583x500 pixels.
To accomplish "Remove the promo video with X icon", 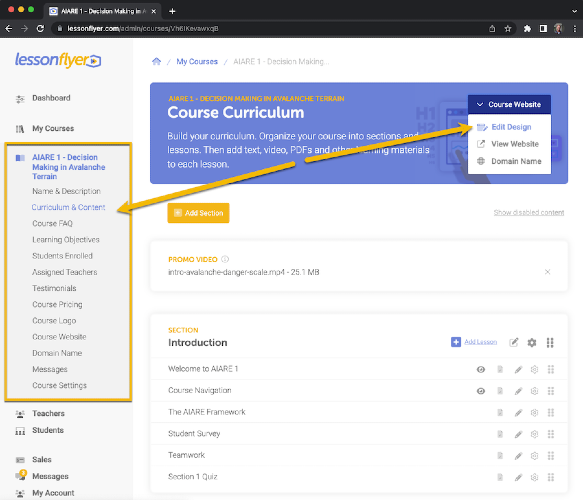I will click(547, 272).
